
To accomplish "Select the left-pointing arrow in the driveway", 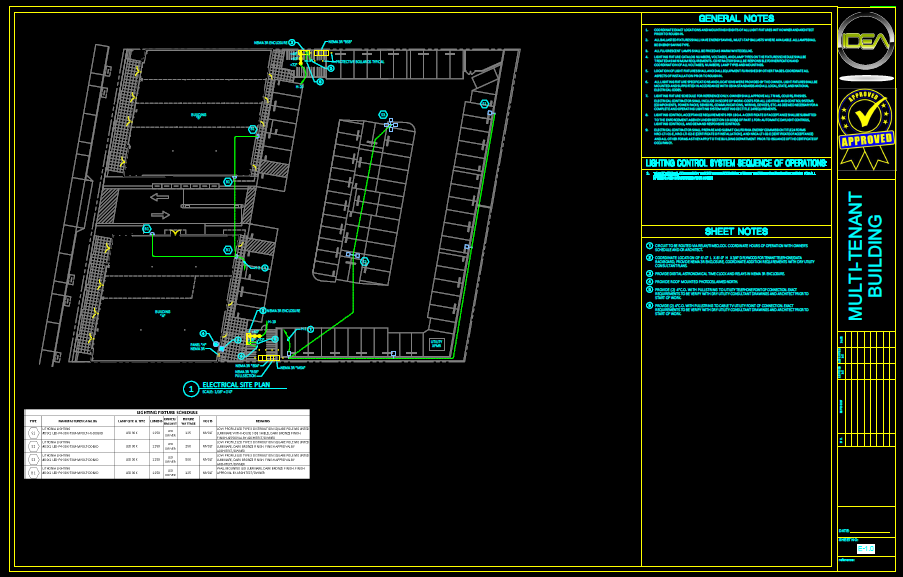I will (x=159, y=198).
